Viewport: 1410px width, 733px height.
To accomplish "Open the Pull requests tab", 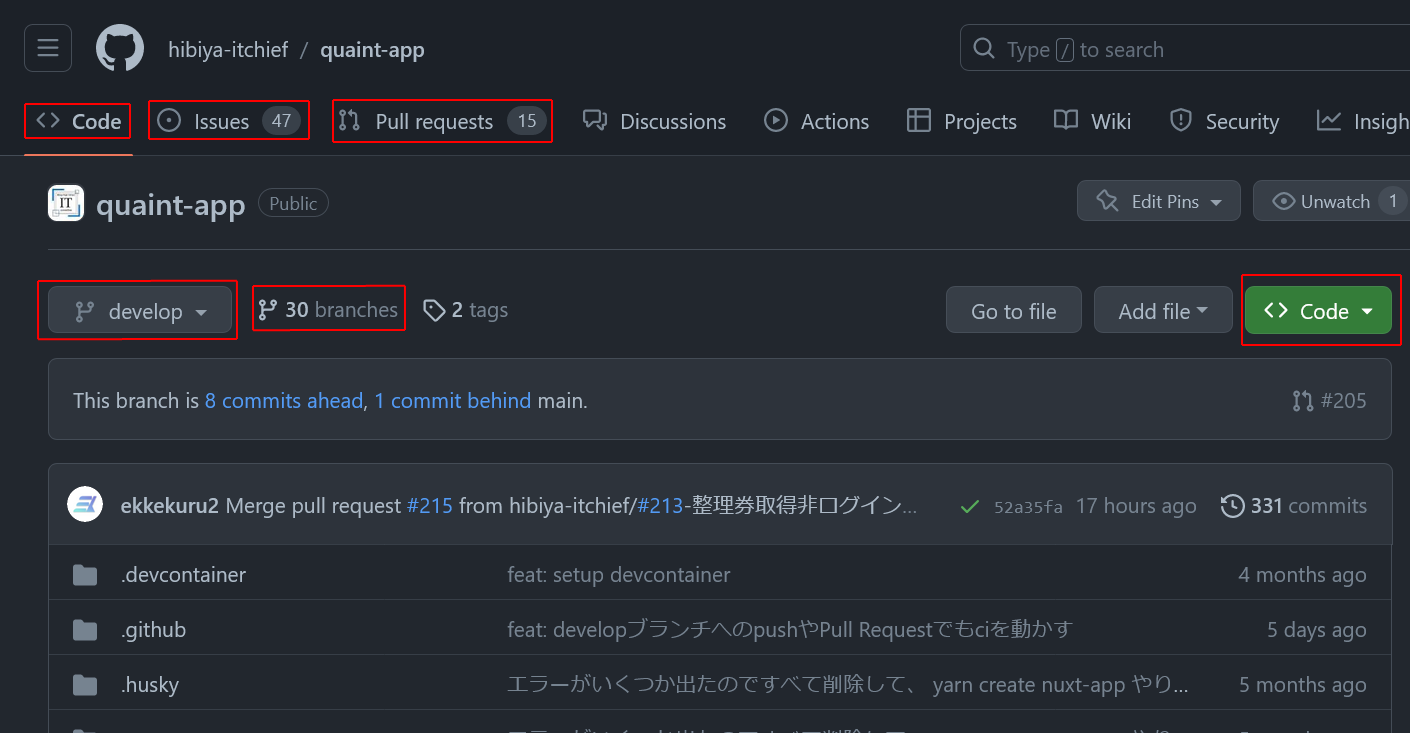I will (442, 122).
